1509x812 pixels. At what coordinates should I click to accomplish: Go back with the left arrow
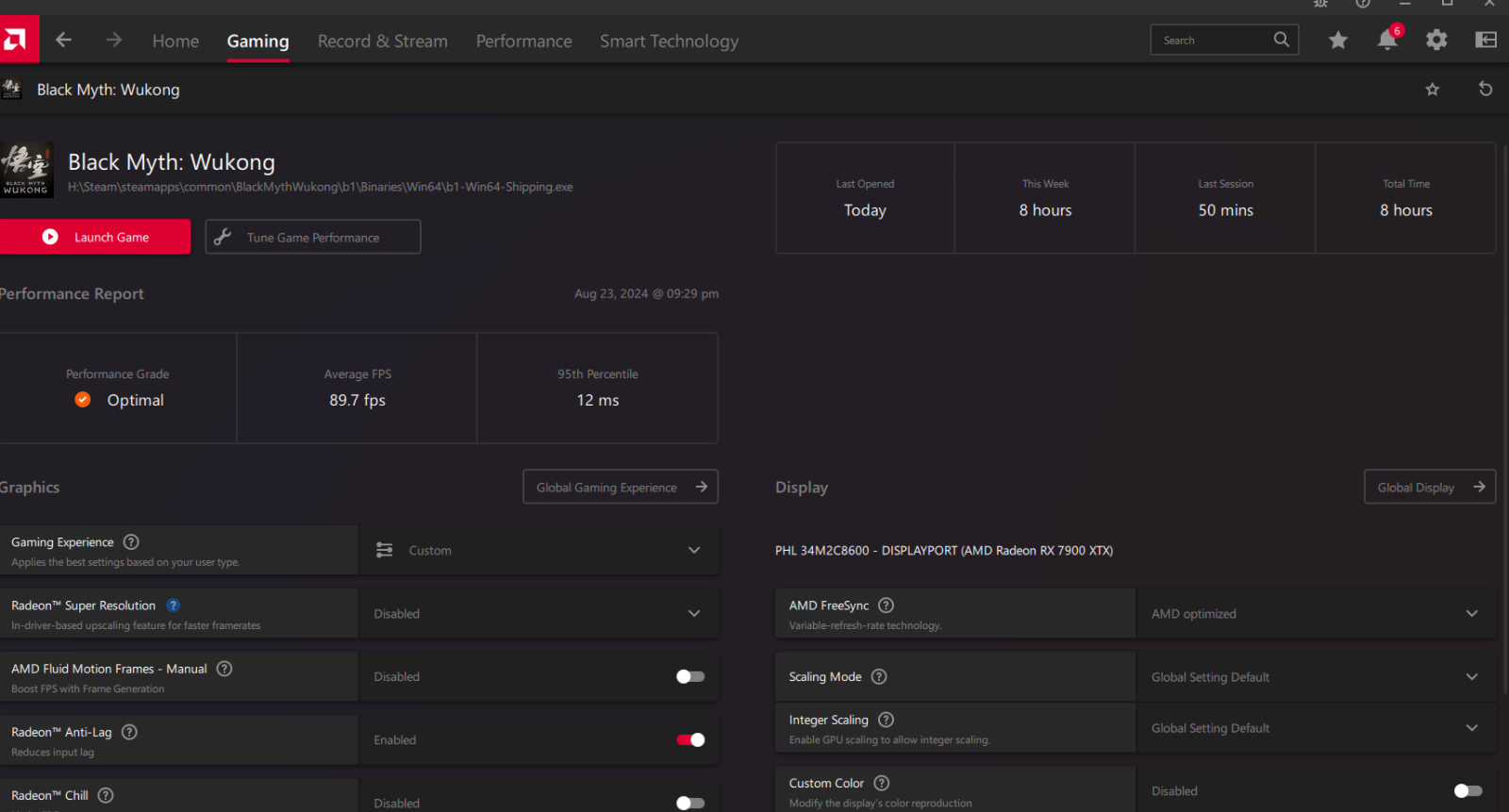pos(63,40)
